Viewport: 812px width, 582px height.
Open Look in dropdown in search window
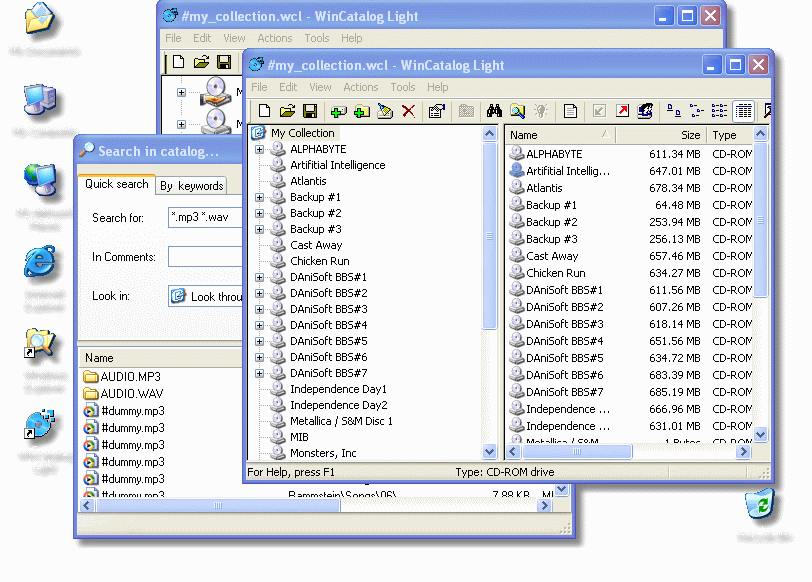[x=205, y=296]
